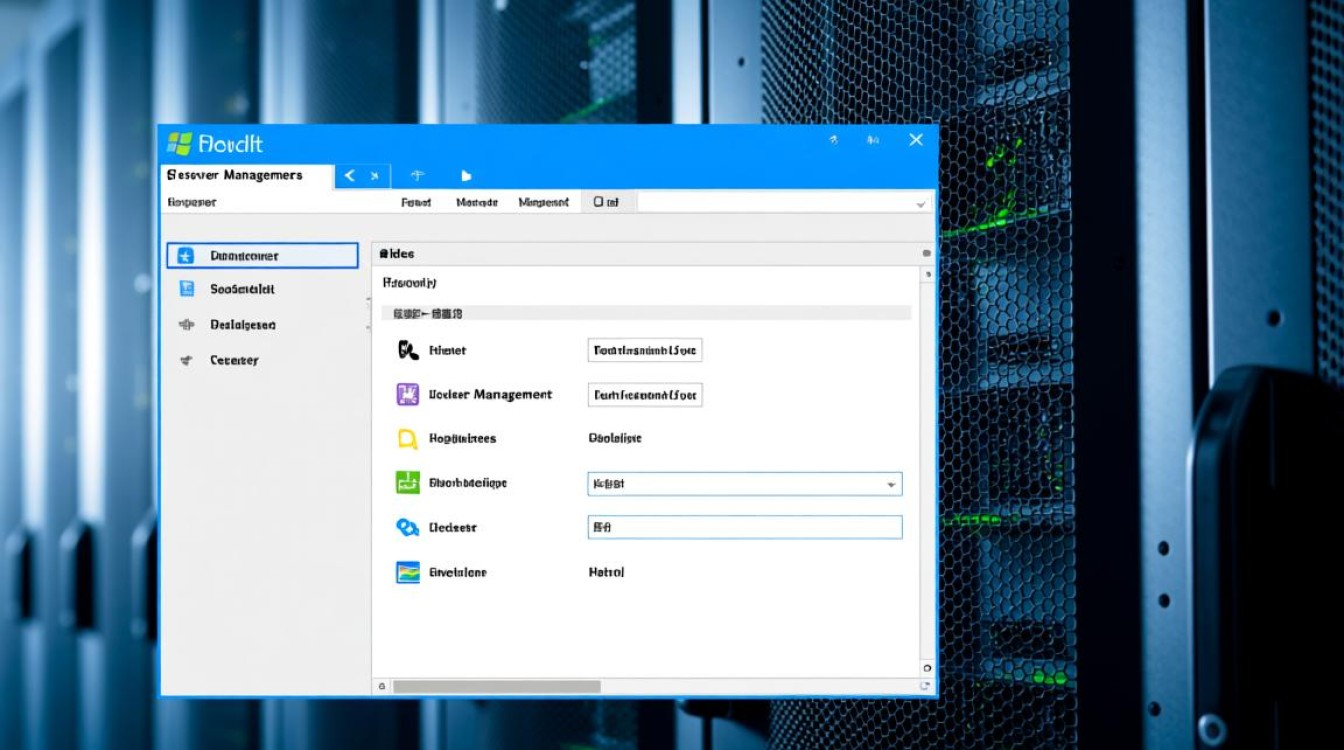Viewport: 1344px width, 750px height.
Task: Click the landscape picture row icon
Action: [408, 573]
